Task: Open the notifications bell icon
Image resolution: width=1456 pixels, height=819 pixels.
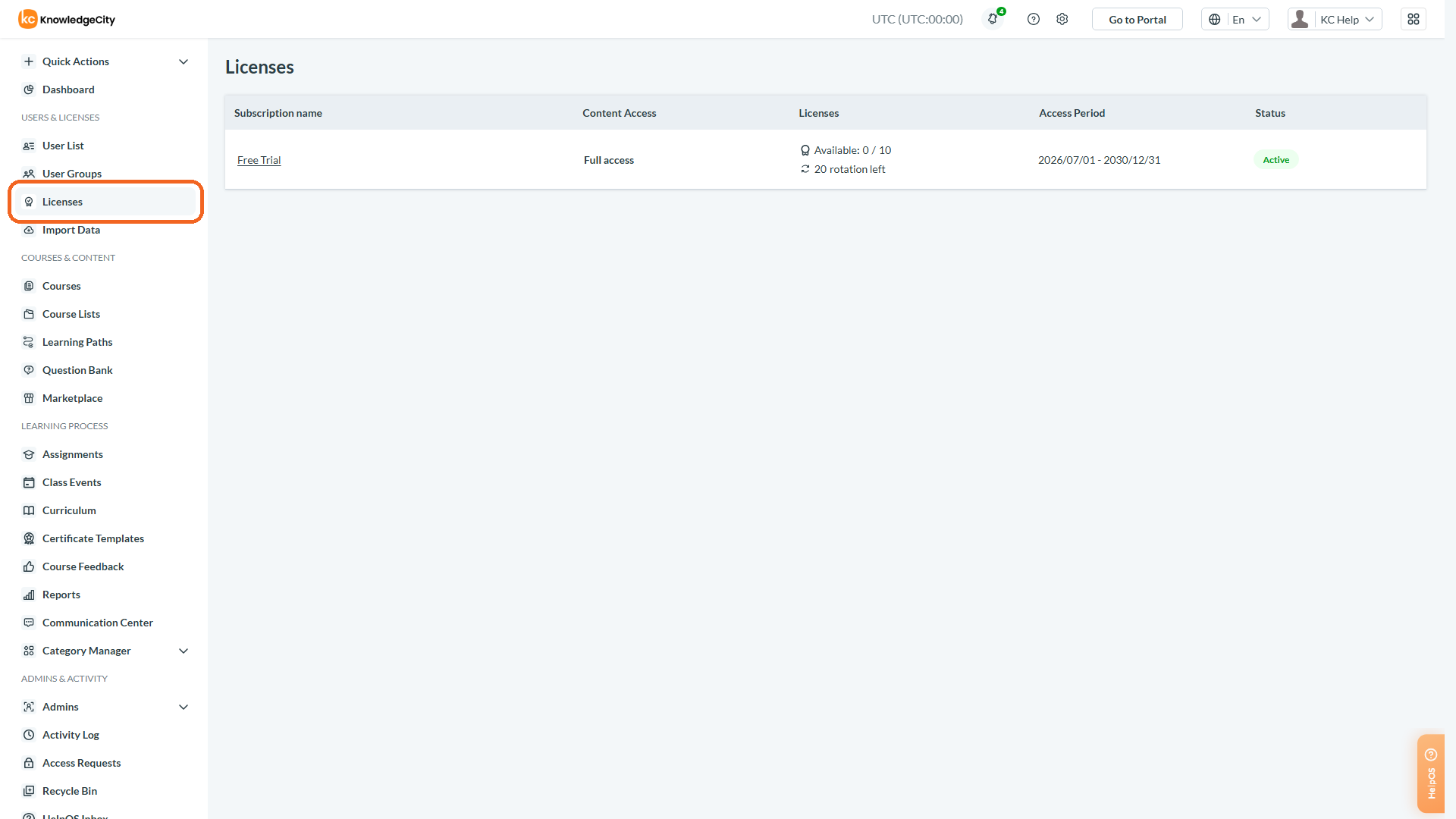Action: click(x=993, y=19)
